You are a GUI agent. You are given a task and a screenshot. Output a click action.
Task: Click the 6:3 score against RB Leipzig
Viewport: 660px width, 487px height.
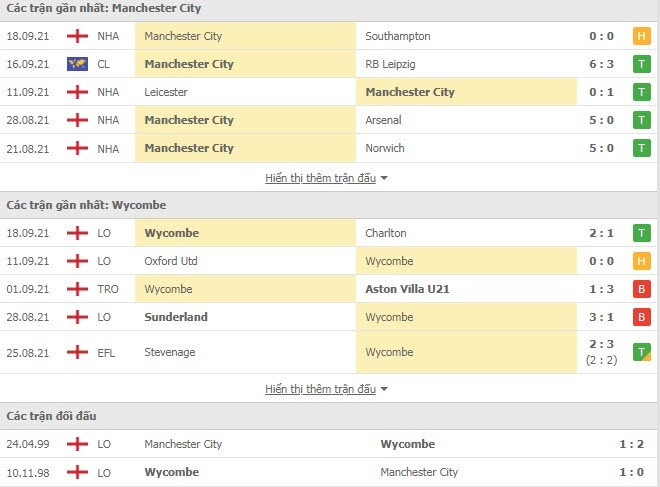(x=601, y=64)
